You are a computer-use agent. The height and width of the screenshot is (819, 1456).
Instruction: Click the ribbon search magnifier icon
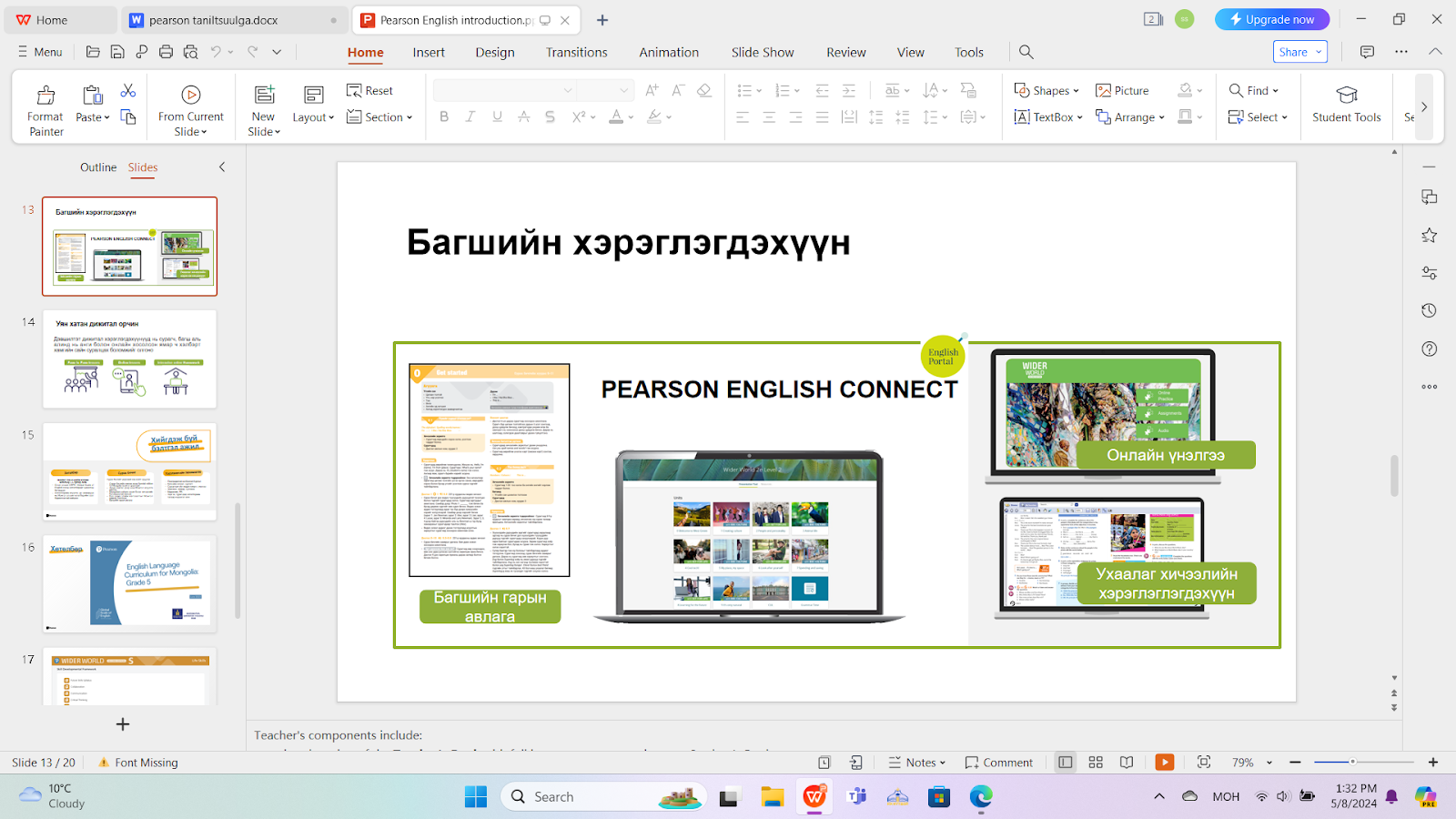pos(1026,52)
